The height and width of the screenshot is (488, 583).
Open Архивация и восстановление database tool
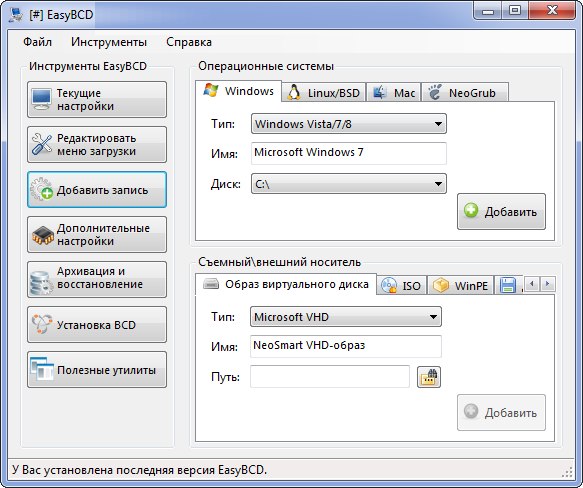click(97, 280)
